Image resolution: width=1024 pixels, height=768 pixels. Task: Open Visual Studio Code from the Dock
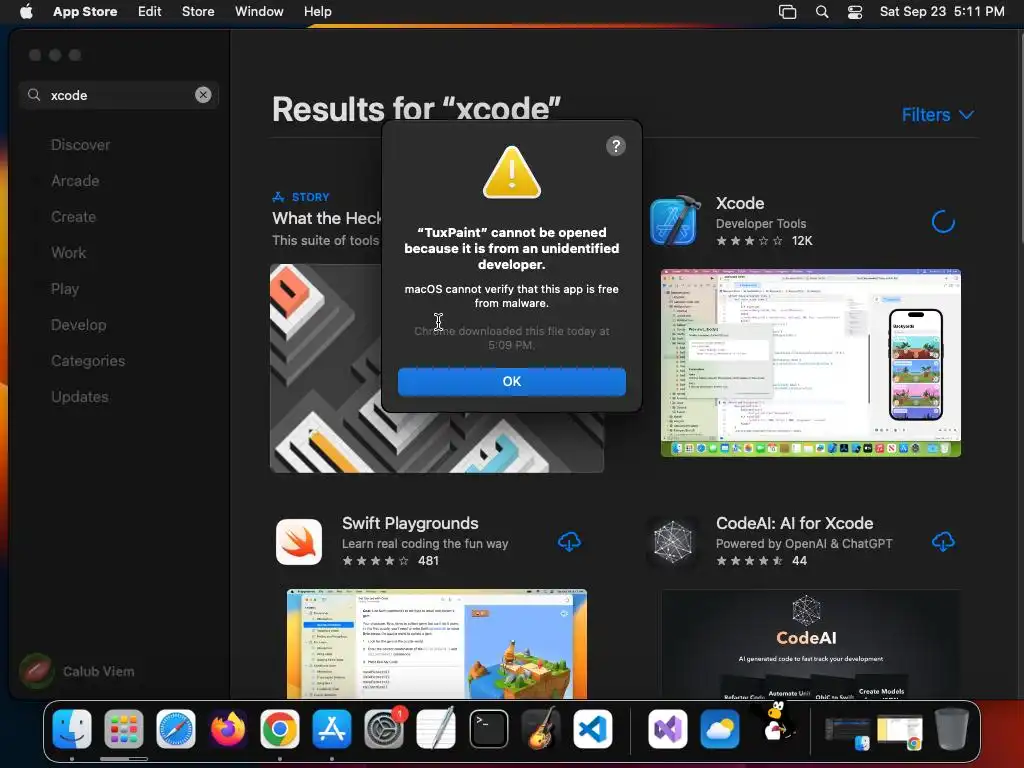[592, 729]
